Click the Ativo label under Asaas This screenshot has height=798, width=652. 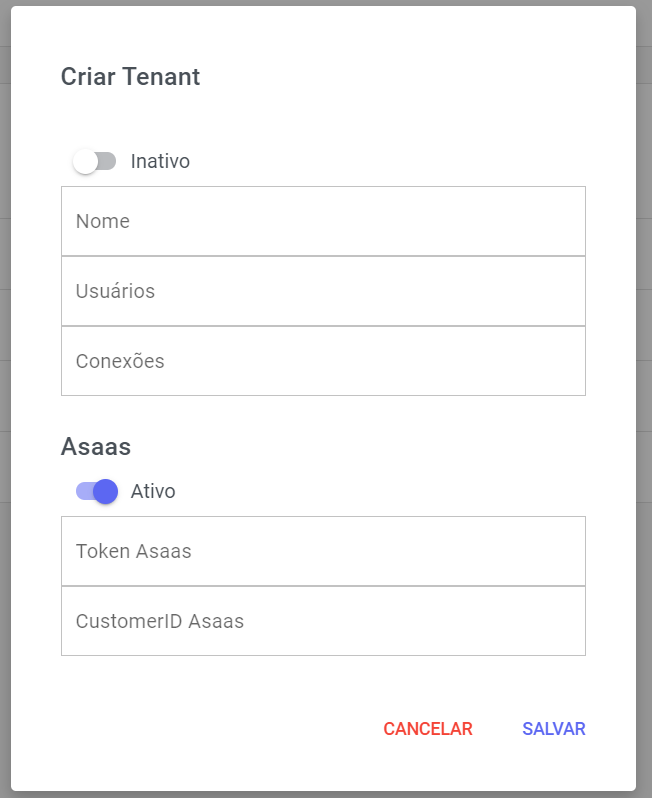153,491
